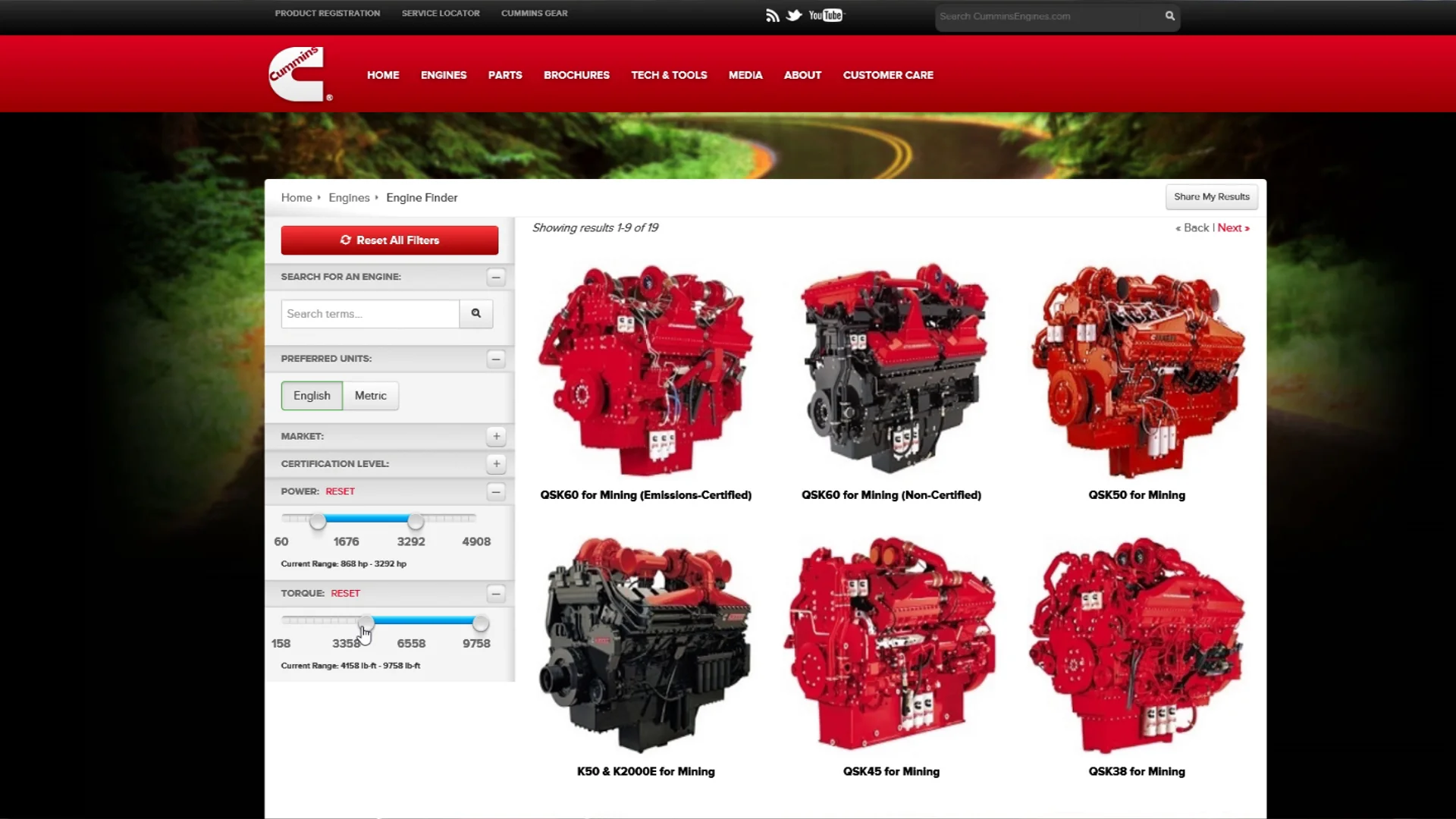Click the refresh icon on Reset All Filters
This screenshot has width=1456, height=819.
pos(346,240)
